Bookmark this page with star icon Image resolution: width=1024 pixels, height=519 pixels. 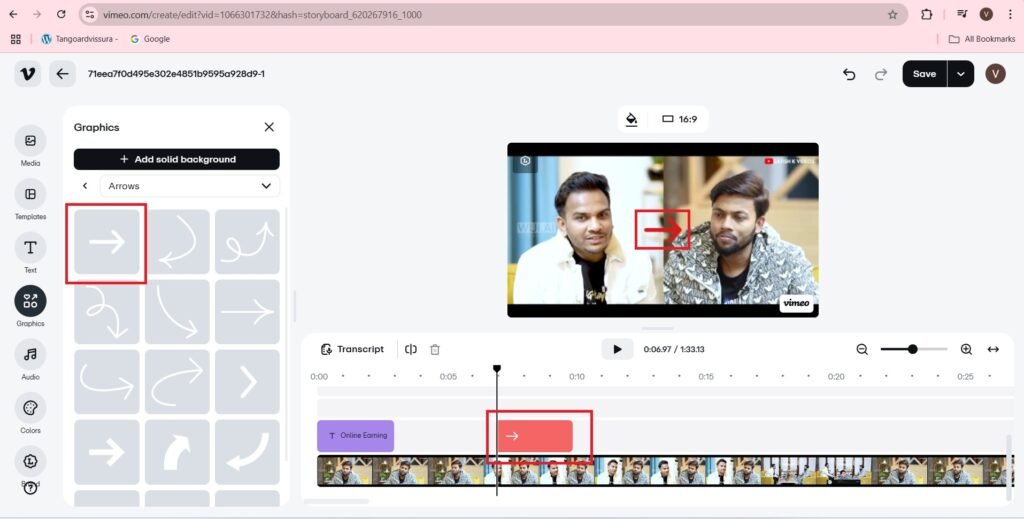[892, 14]
